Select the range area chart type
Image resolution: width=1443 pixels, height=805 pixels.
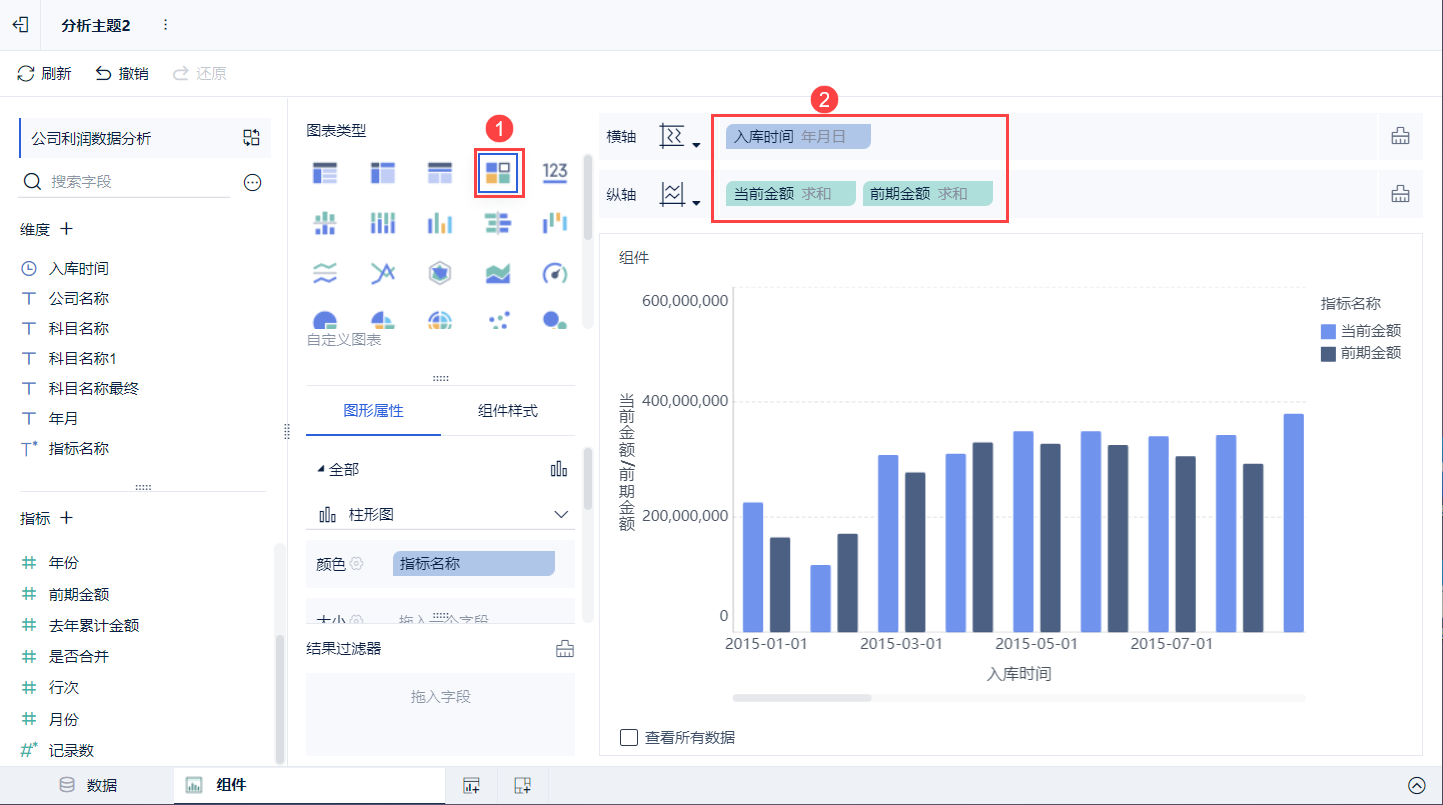point(498,272)
